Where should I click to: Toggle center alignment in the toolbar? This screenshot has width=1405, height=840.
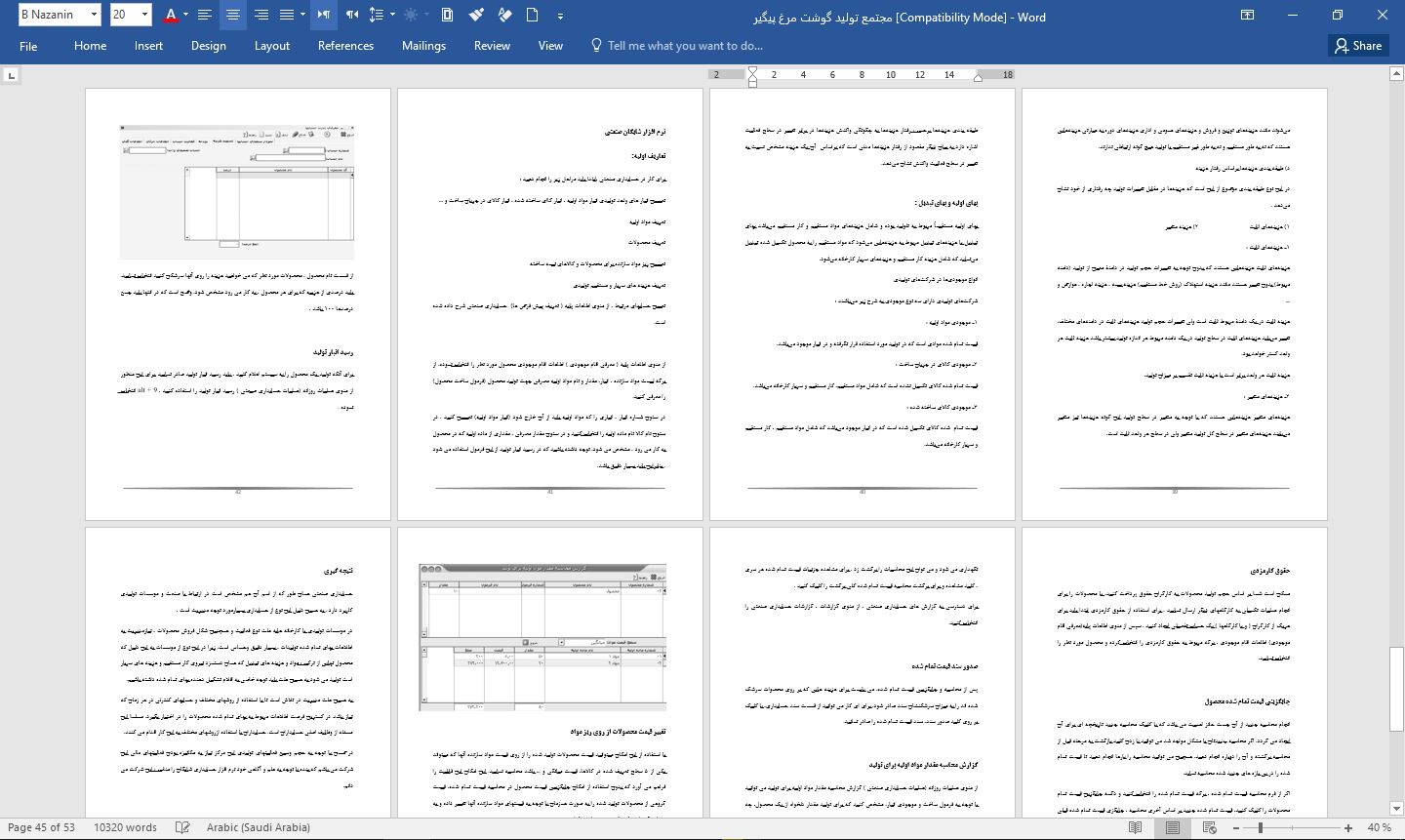232,15
